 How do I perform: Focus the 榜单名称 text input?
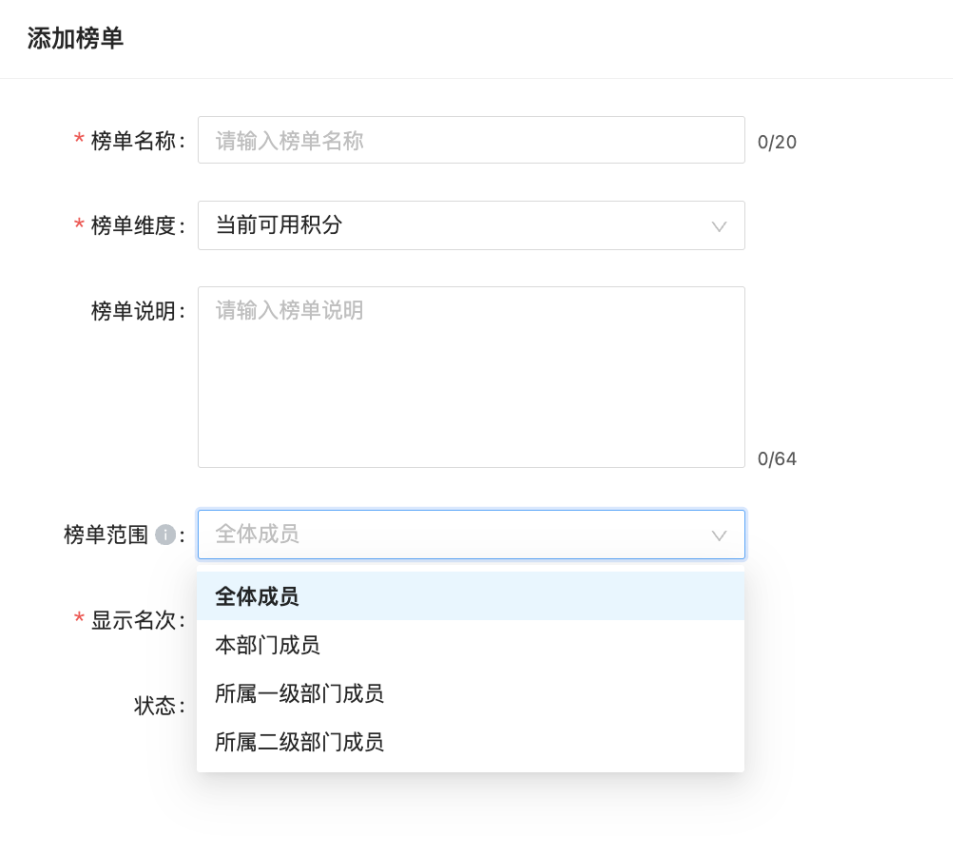(471, 140)
